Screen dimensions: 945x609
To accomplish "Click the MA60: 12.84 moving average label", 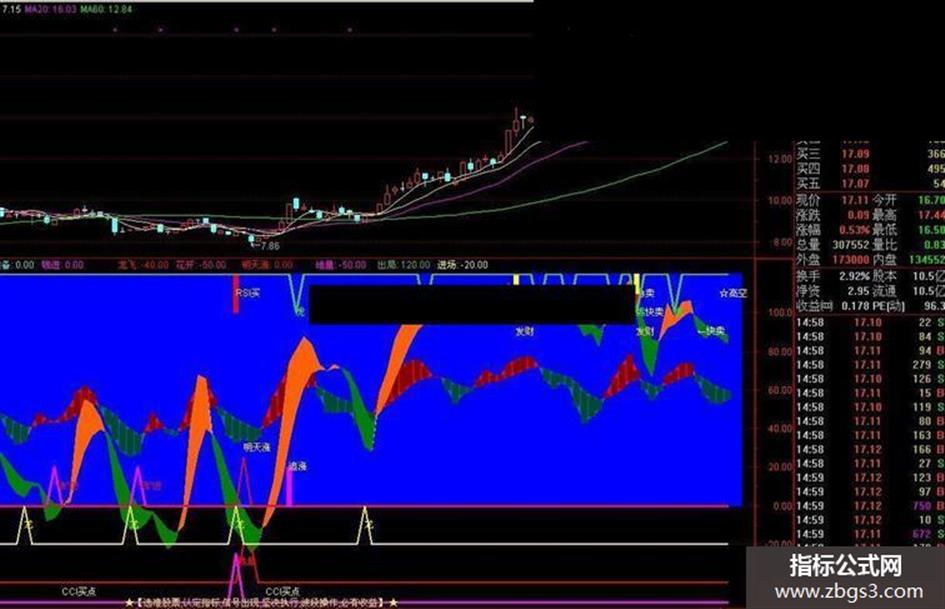I will (106, 10).
